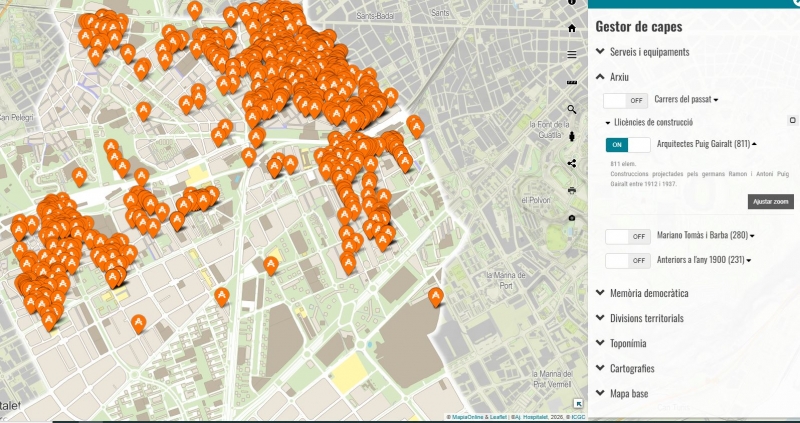Print the map with printer icon
Screen dimensions: 800x423
pos(571,190)
